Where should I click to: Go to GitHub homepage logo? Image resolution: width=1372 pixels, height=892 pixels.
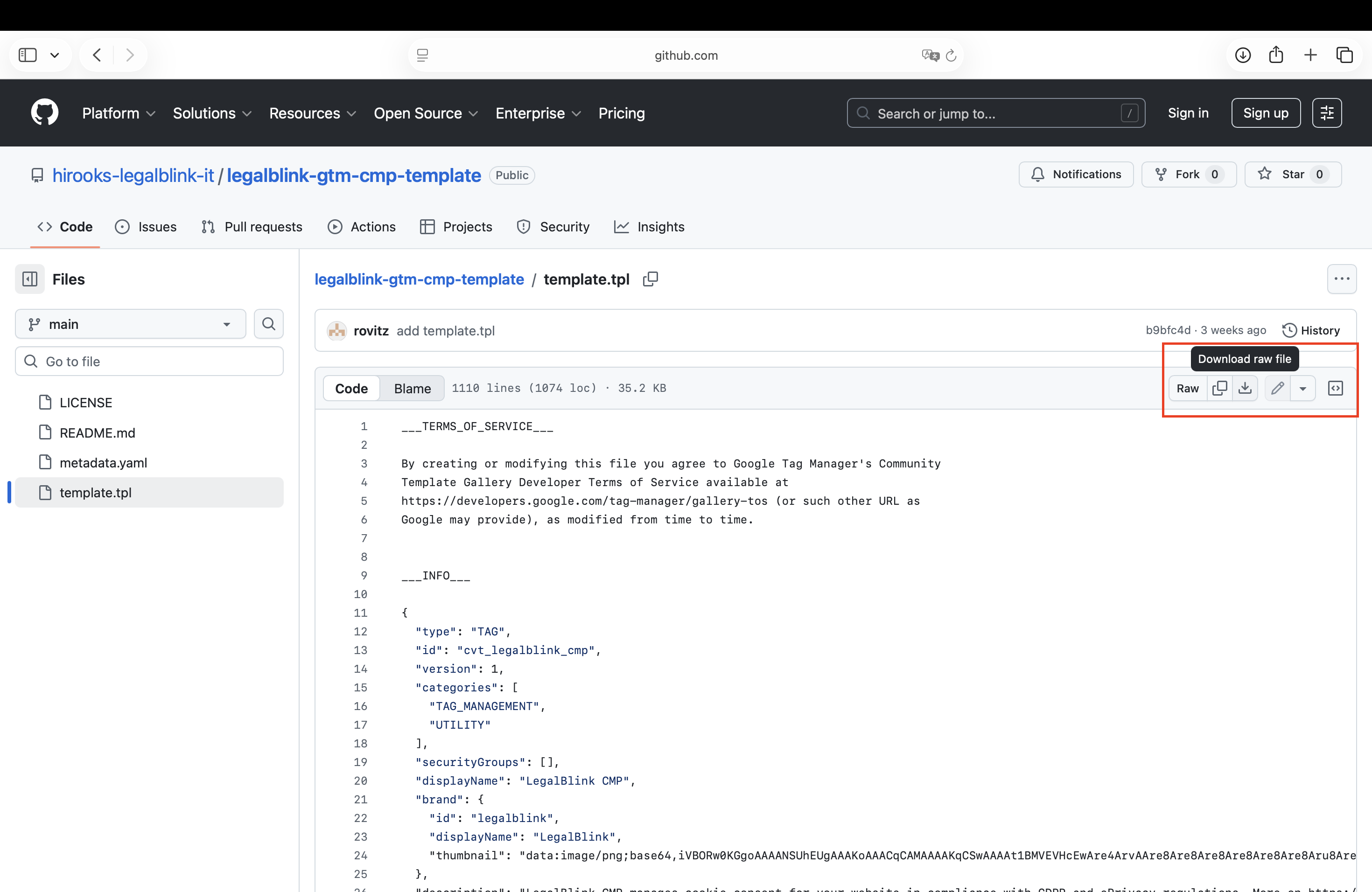[44, 112]
